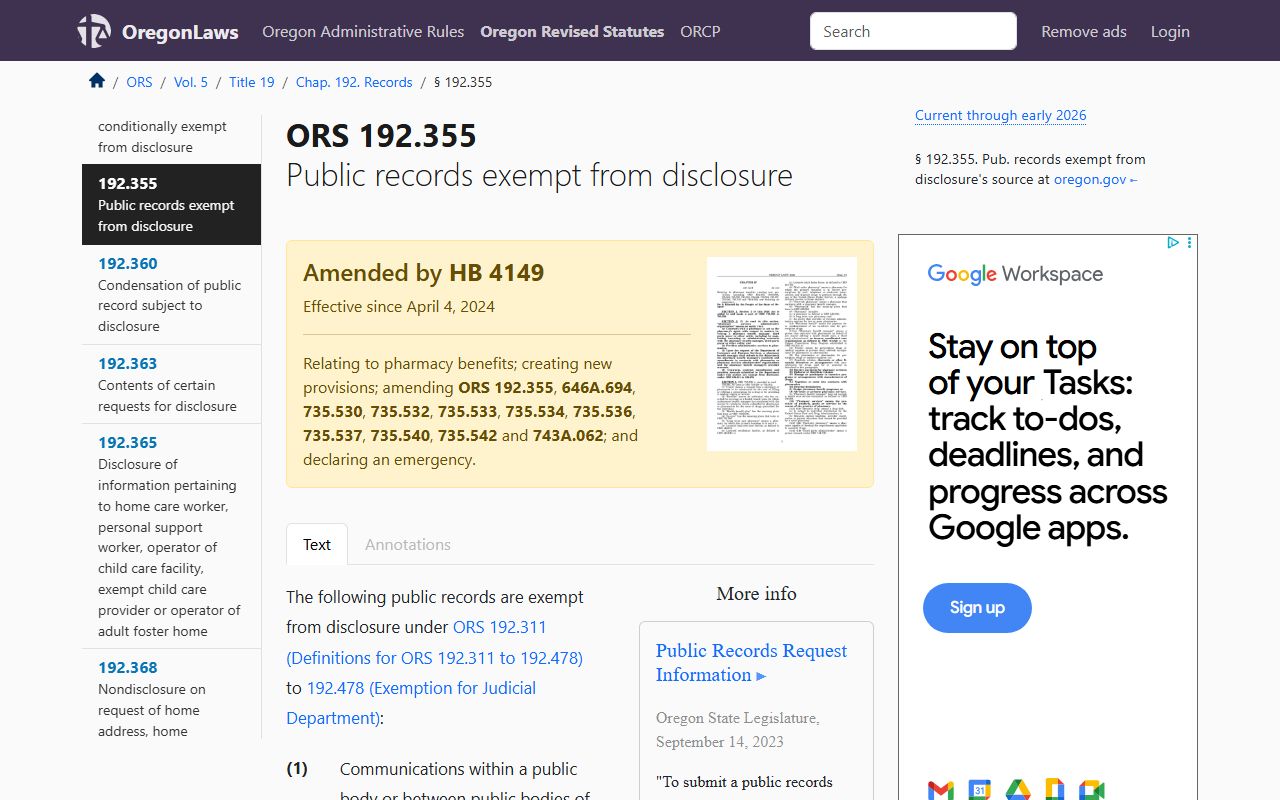Open the ORCP menu item
This screenshot has width=1280, height=800.
(x=700, y=31)
